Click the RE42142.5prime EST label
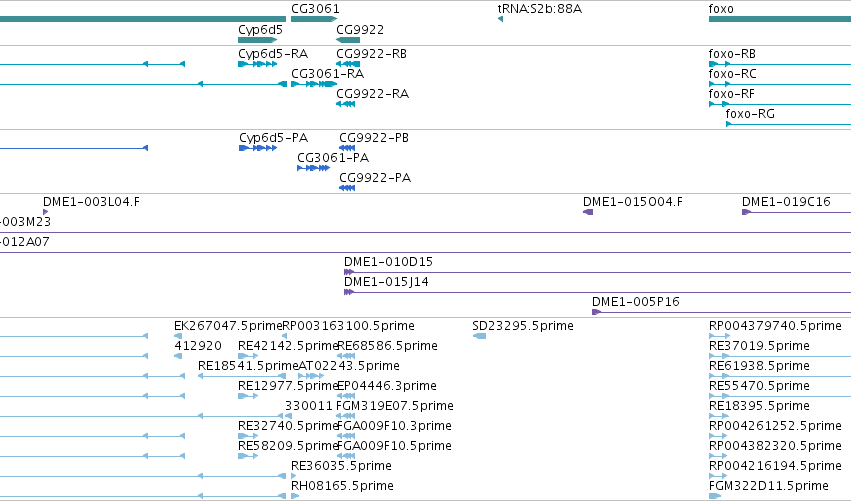This screenshot has height=501, width=851. (x=288, y=346)
